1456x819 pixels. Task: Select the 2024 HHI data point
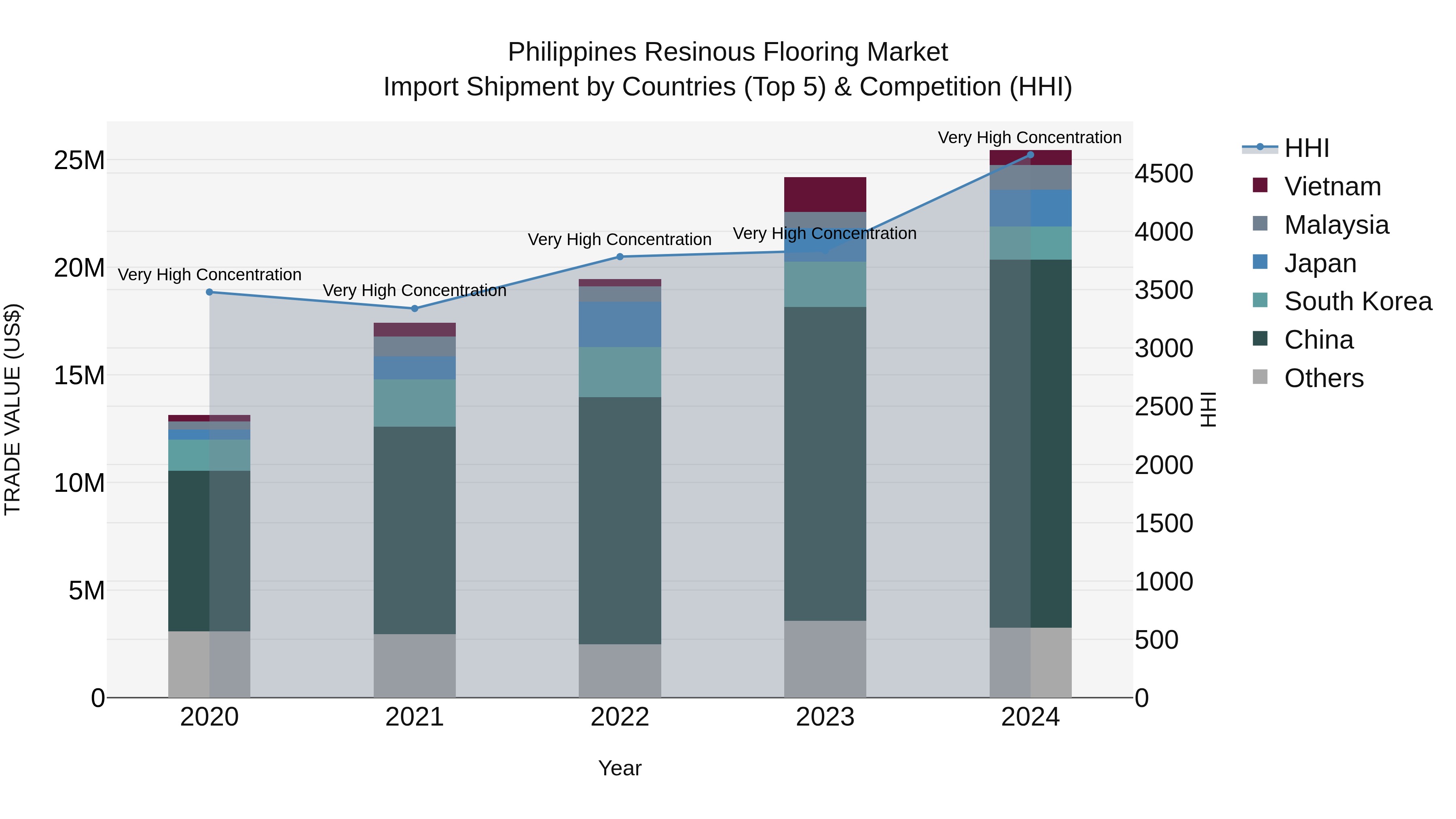(x=1030, y=155)
